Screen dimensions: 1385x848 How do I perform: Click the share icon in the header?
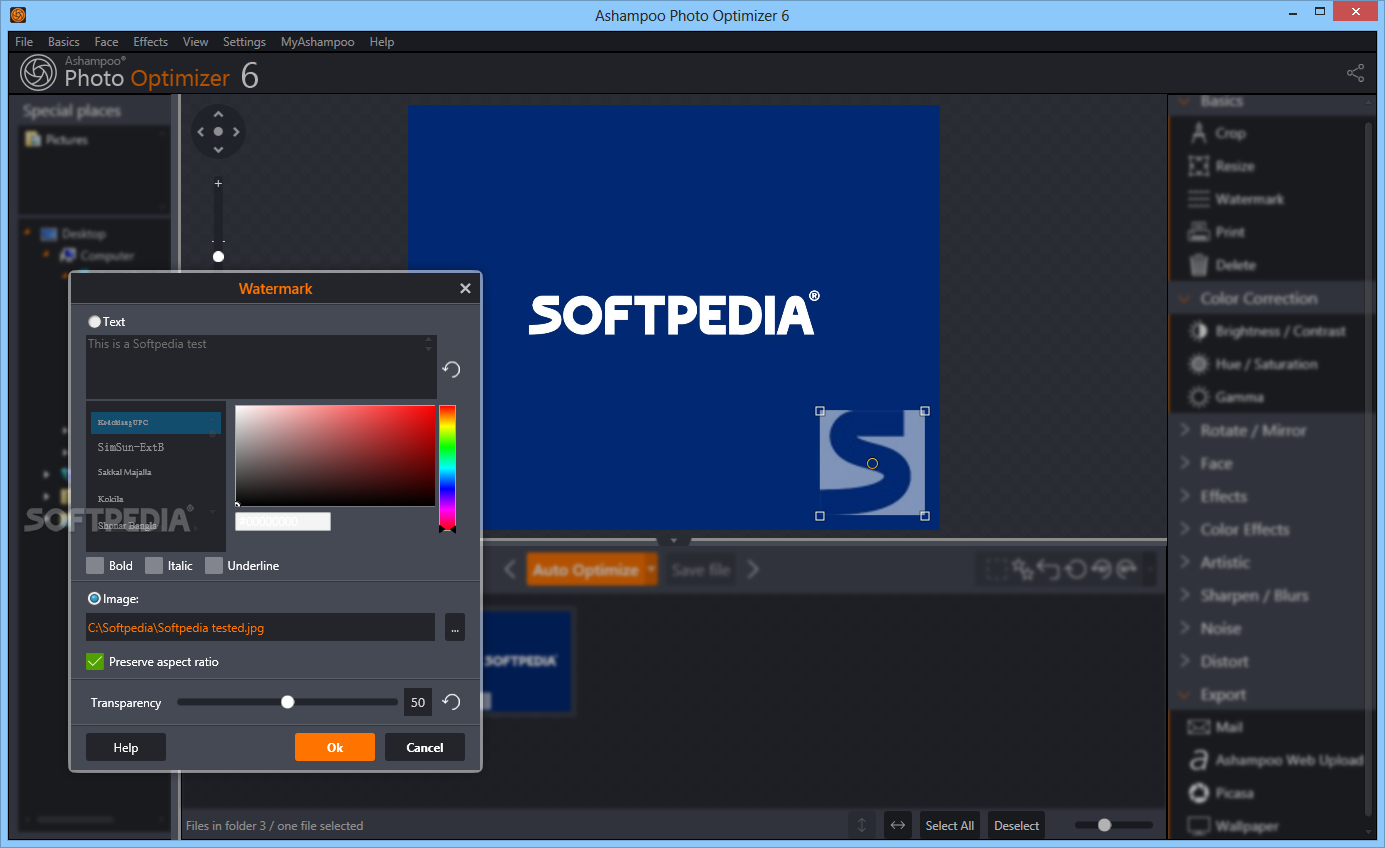1355,73
